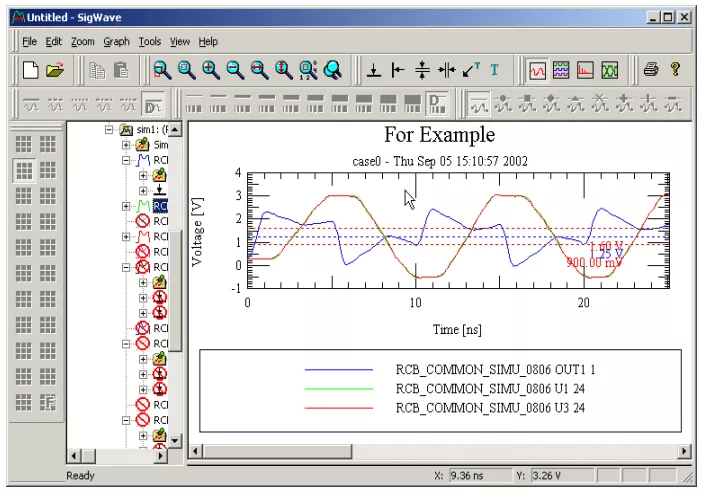703x494 pixels.
Task: Select the highlighted green RC tree item
Action: tap(161, 206)
